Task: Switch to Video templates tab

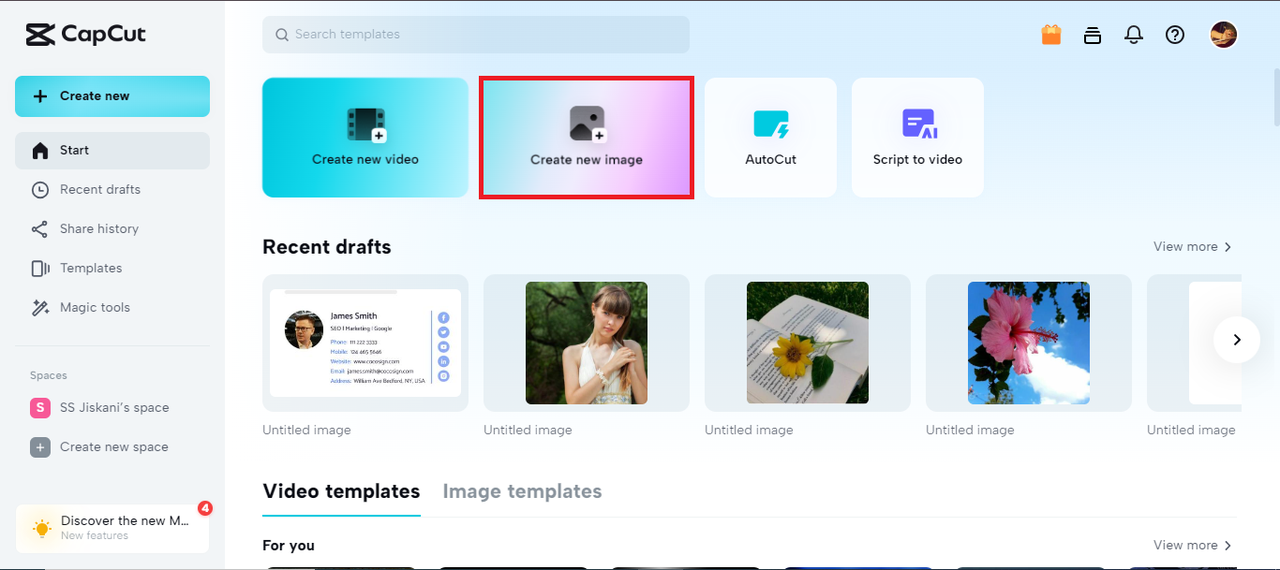Action: 341,491
